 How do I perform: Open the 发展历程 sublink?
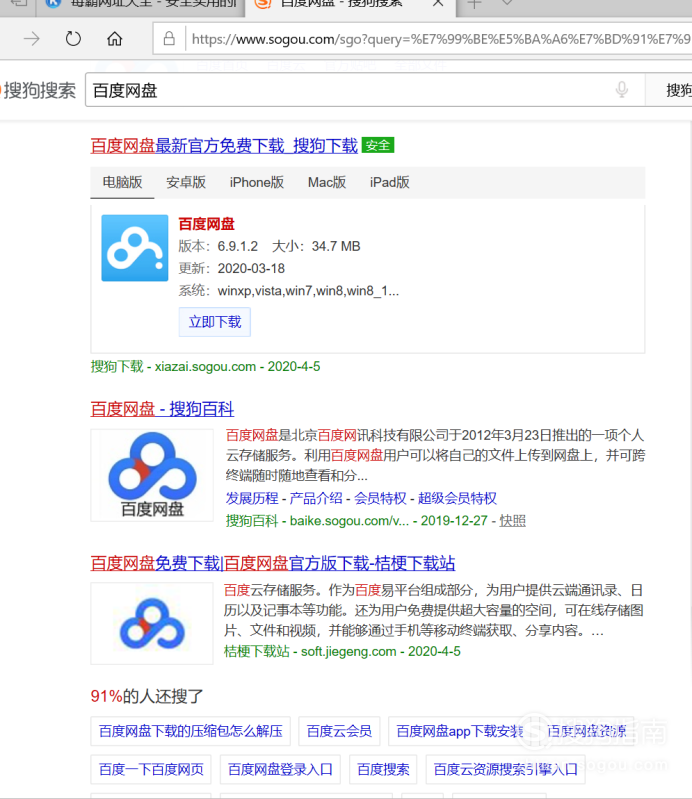252,498
